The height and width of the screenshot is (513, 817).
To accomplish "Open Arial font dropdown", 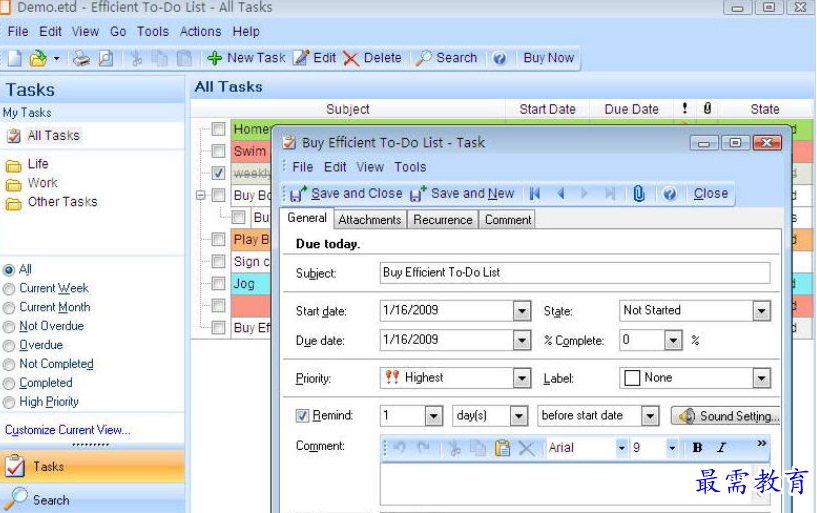I will click(621, 448).
